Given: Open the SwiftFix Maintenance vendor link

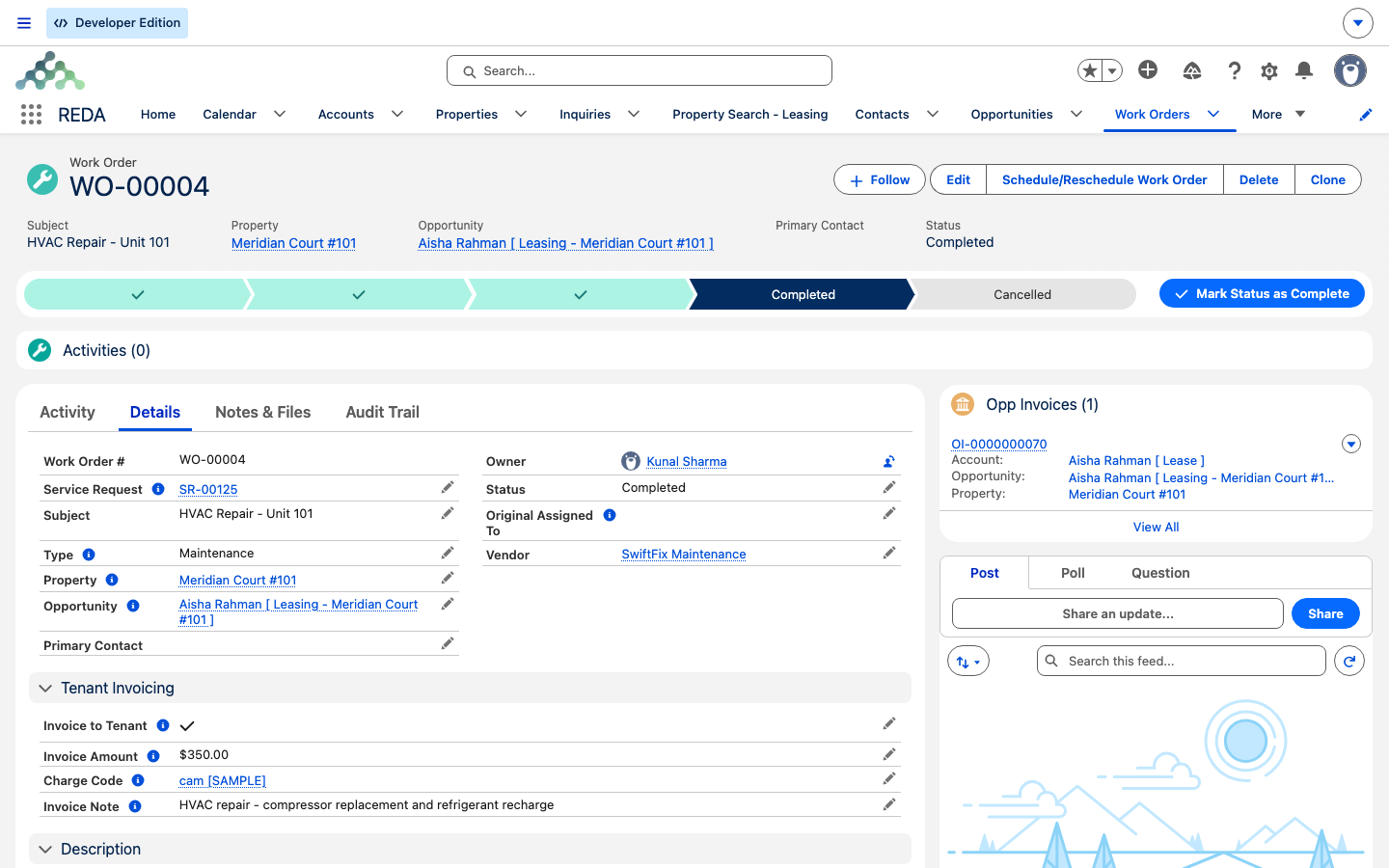Looking at the screenshot, I should coord(684,555).
